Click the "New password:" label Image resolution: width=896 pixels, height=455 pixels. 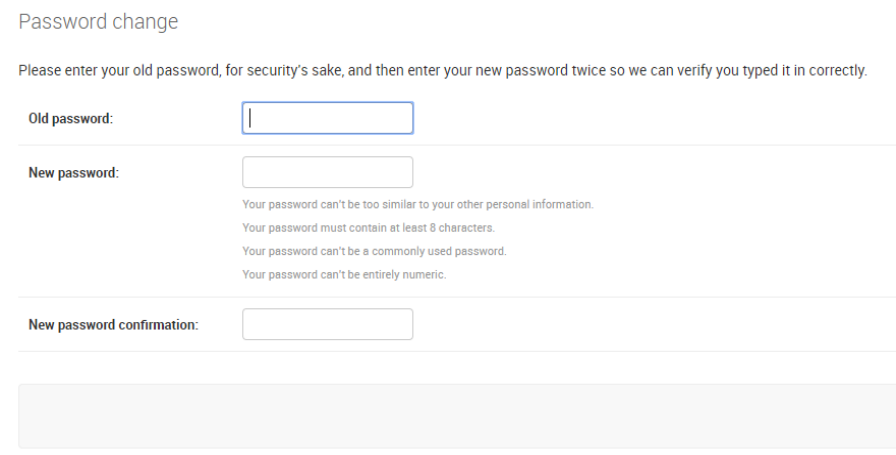[x=73, y=173]
